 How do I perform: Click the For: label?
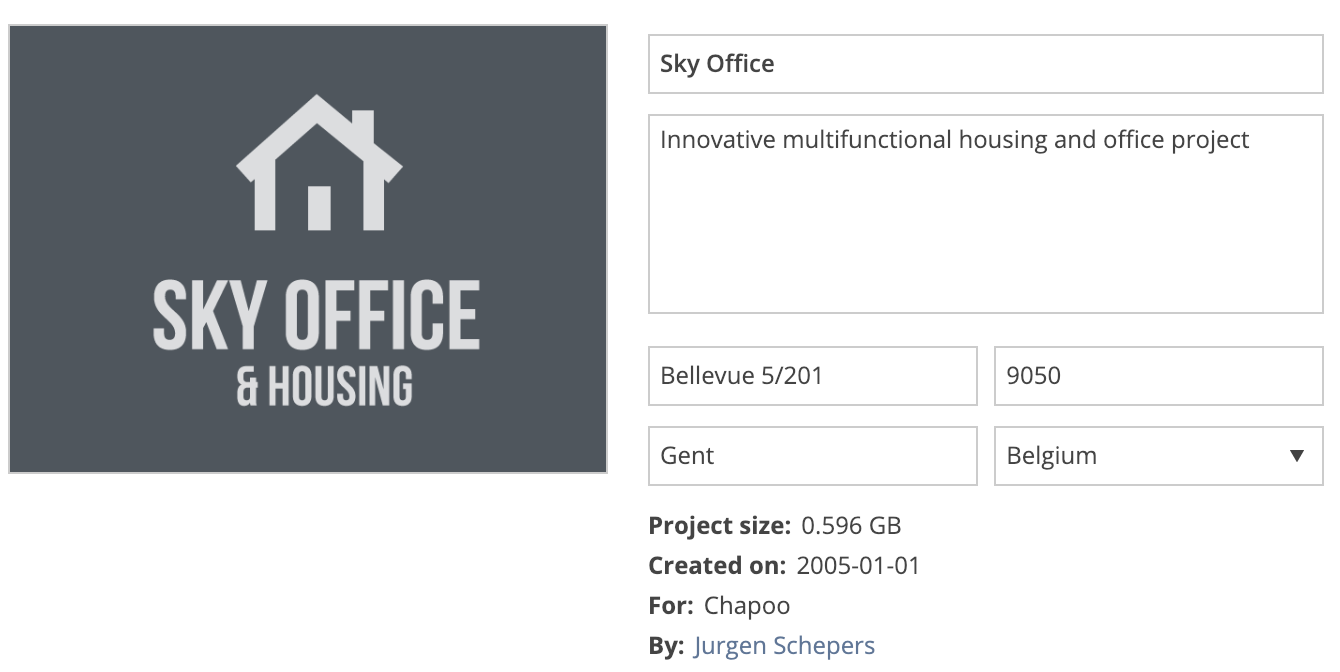[x=670, y=606]
